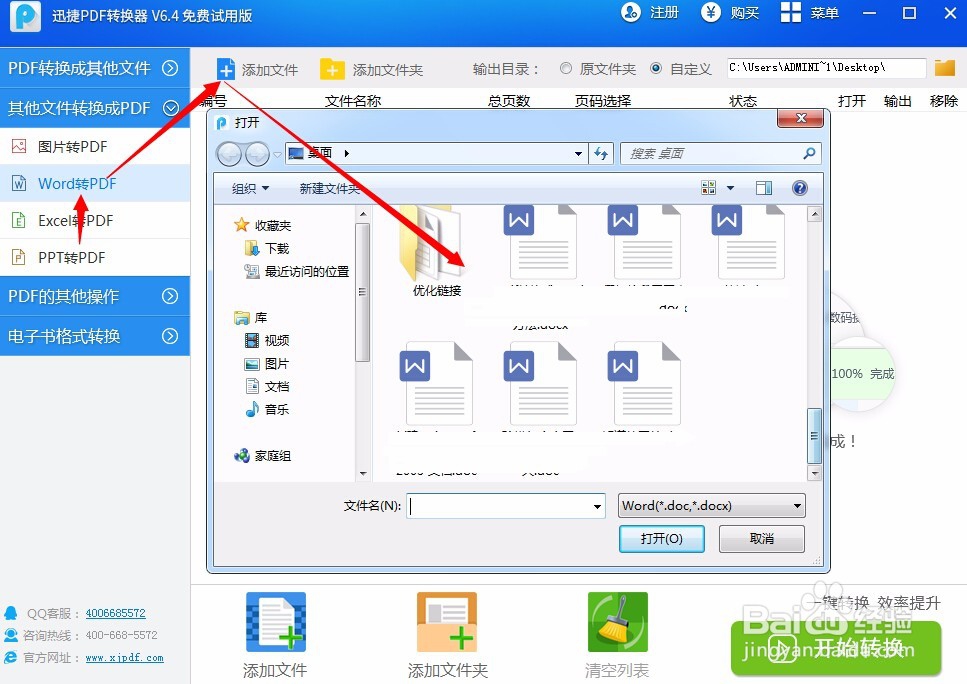Viewport: 967px width, 684px height.
Task: Click the output directory path field
Action: pyautogui.click(x=826, y=68)
